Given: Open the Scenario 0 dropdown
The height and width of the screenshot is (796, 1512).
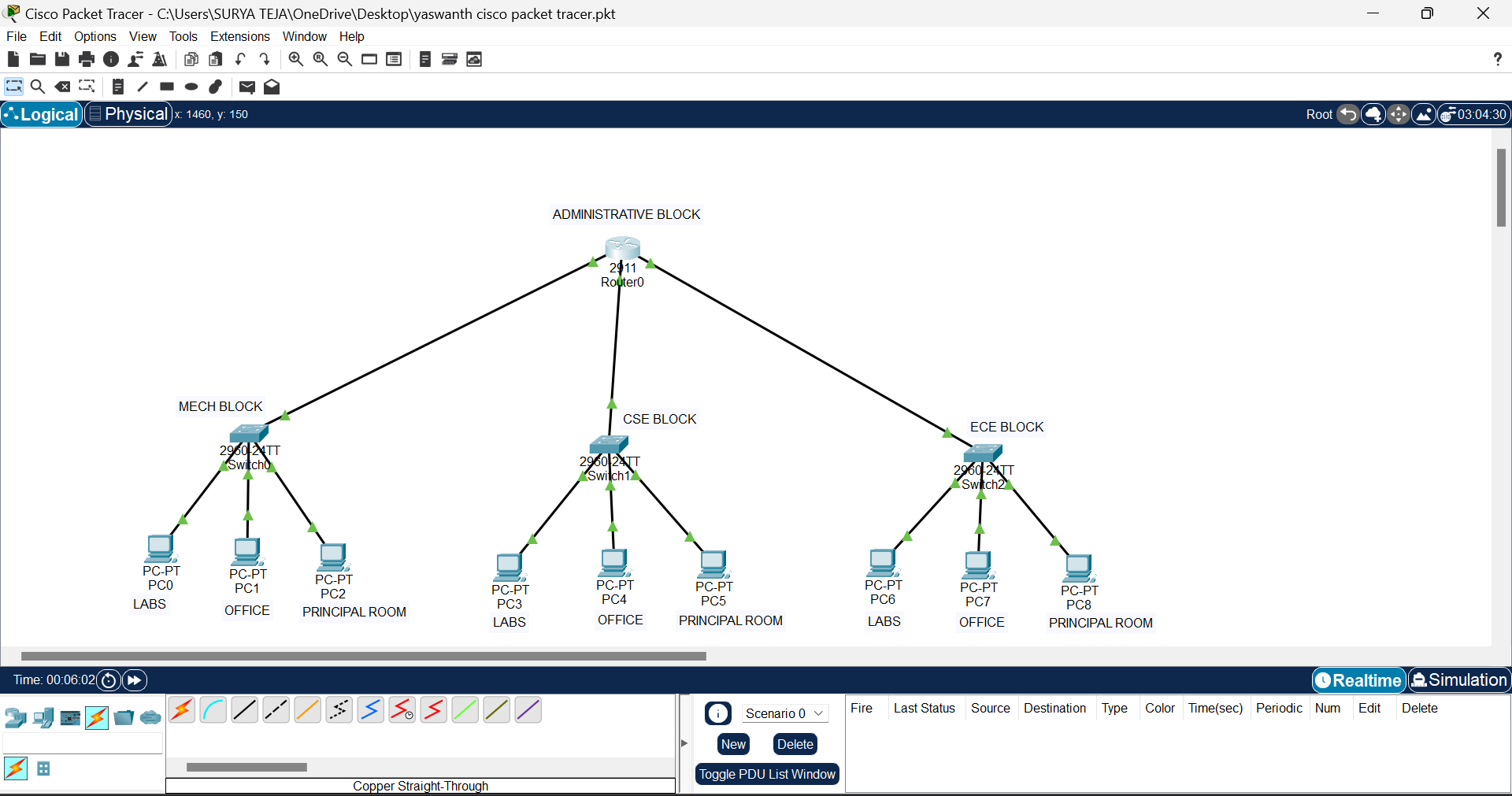Looking at the screenshot, I should point(784,713).
